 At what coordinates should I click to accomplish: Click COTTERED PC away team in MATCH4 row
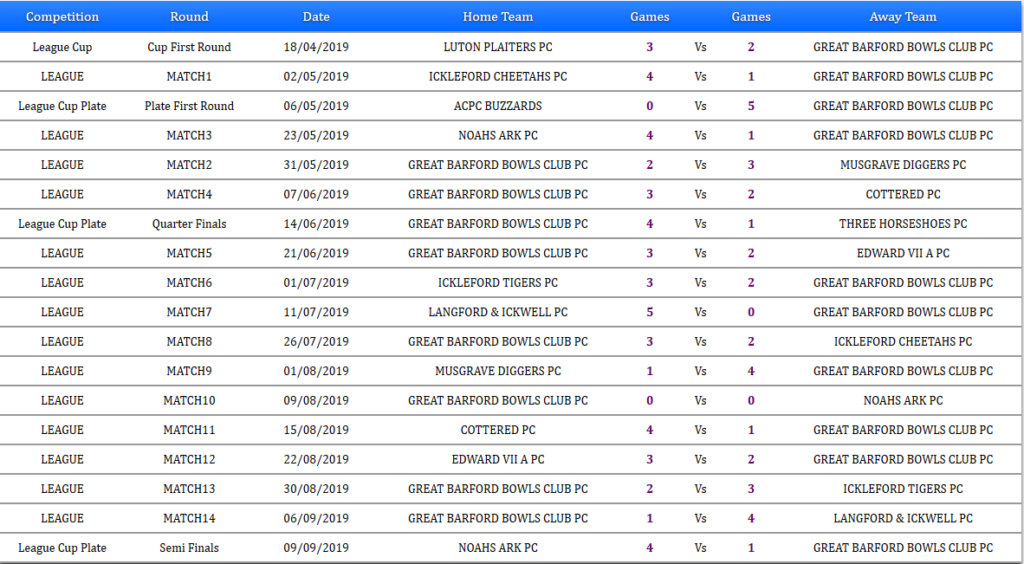pos(903,194)
